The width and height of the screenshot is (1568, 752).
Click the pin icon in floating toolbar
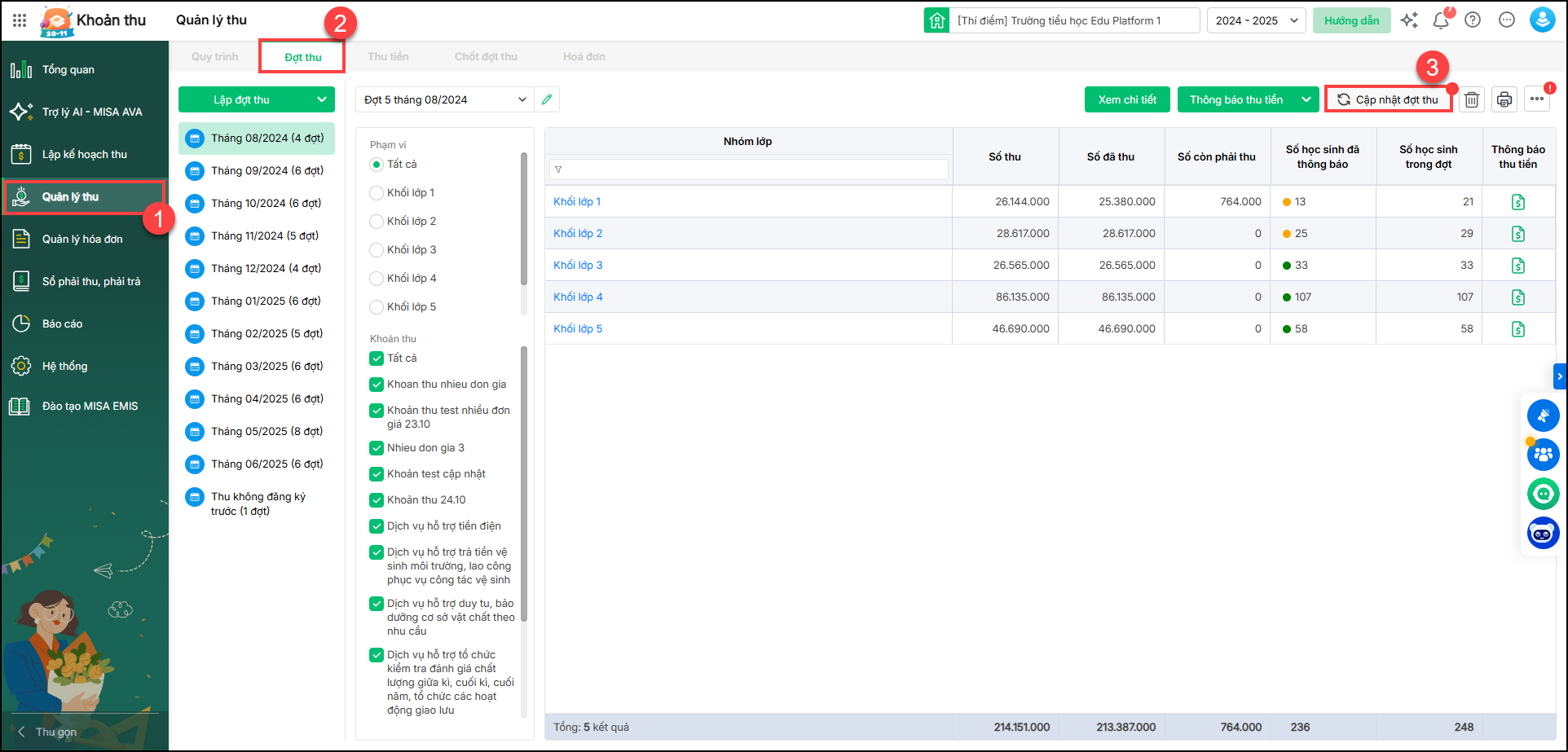tap(1543, 416)
